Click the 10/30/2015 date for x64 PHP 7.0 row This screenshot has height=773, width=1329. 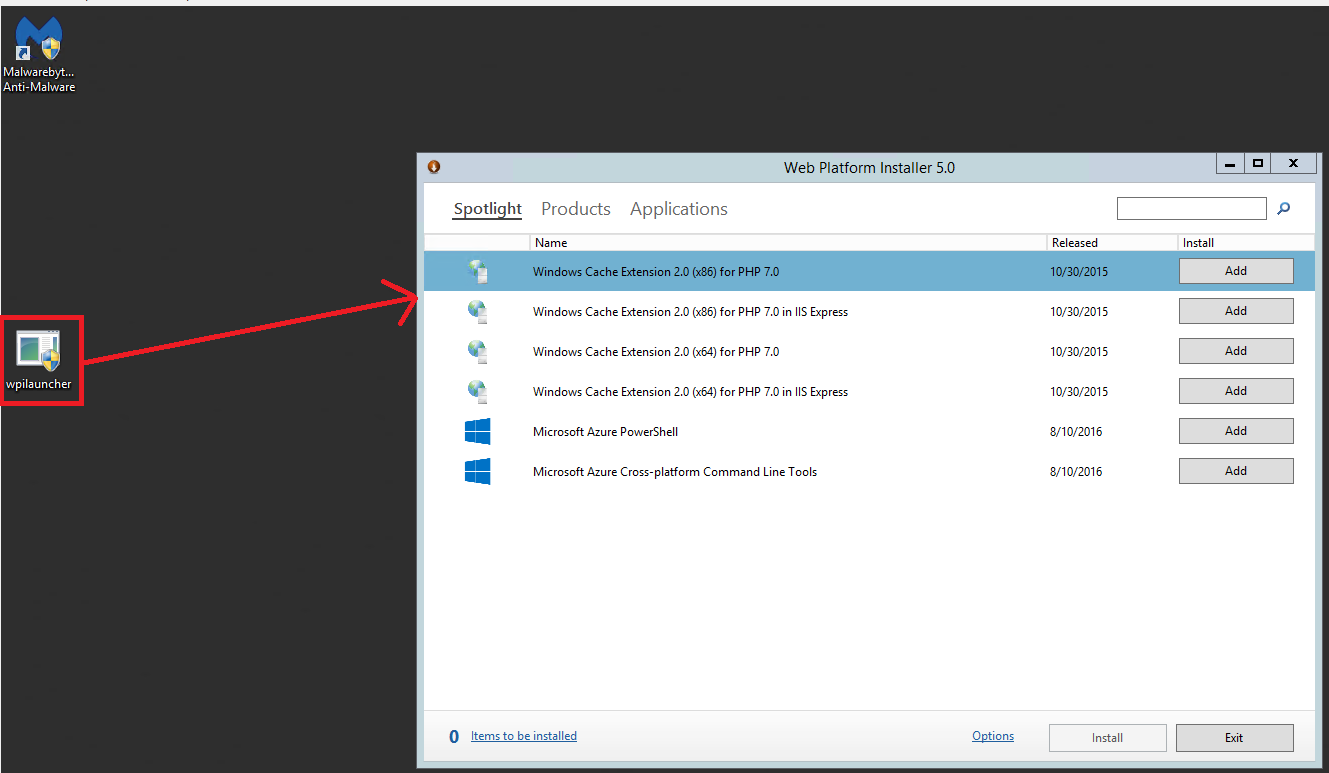coord(1079,352)
